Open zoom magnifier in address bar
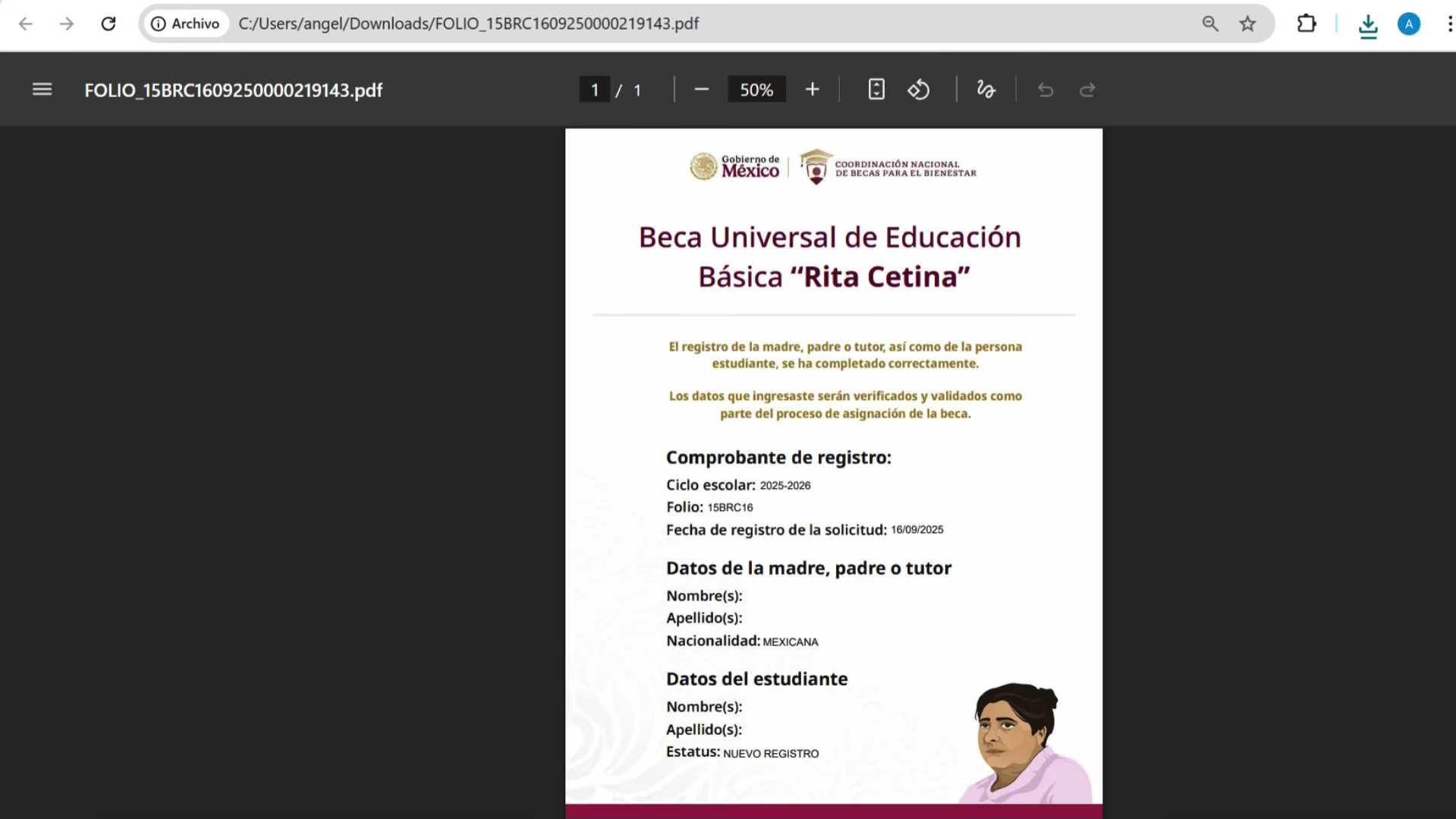 click(x=1210, y=24)
